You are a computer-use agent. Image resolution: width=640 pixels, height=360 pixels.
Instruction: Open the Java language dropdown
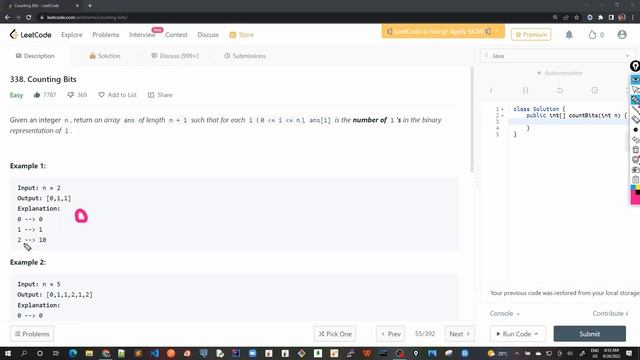(557, 56)
